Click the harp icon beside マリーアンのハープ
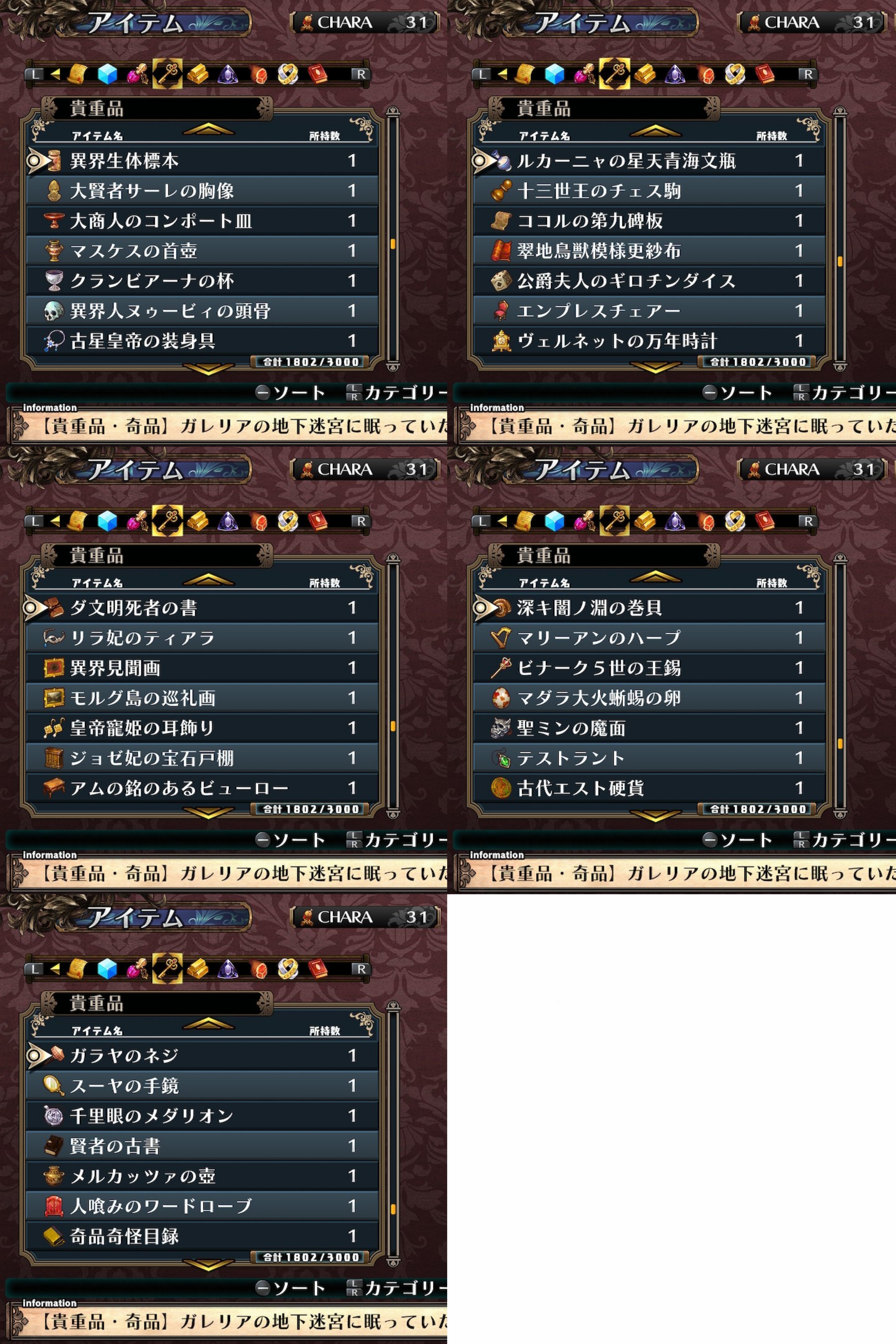The height and width of the screenshot is (1344, 896). pos(500,638)
